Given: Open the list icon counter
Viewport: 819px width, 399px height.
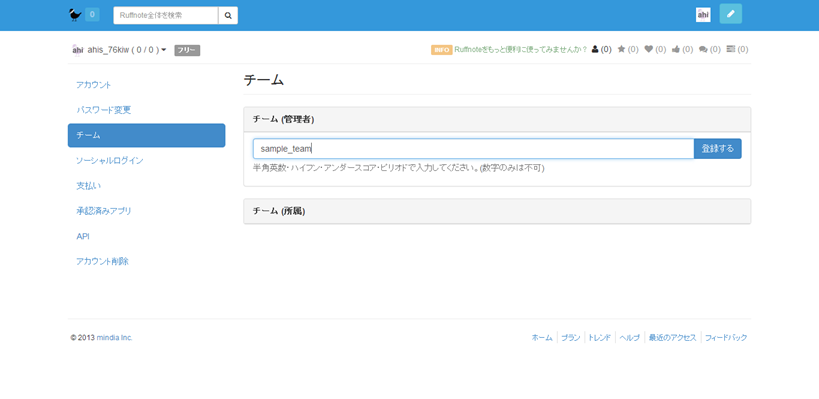Looking at the screenshot, I should coord(738,49).
